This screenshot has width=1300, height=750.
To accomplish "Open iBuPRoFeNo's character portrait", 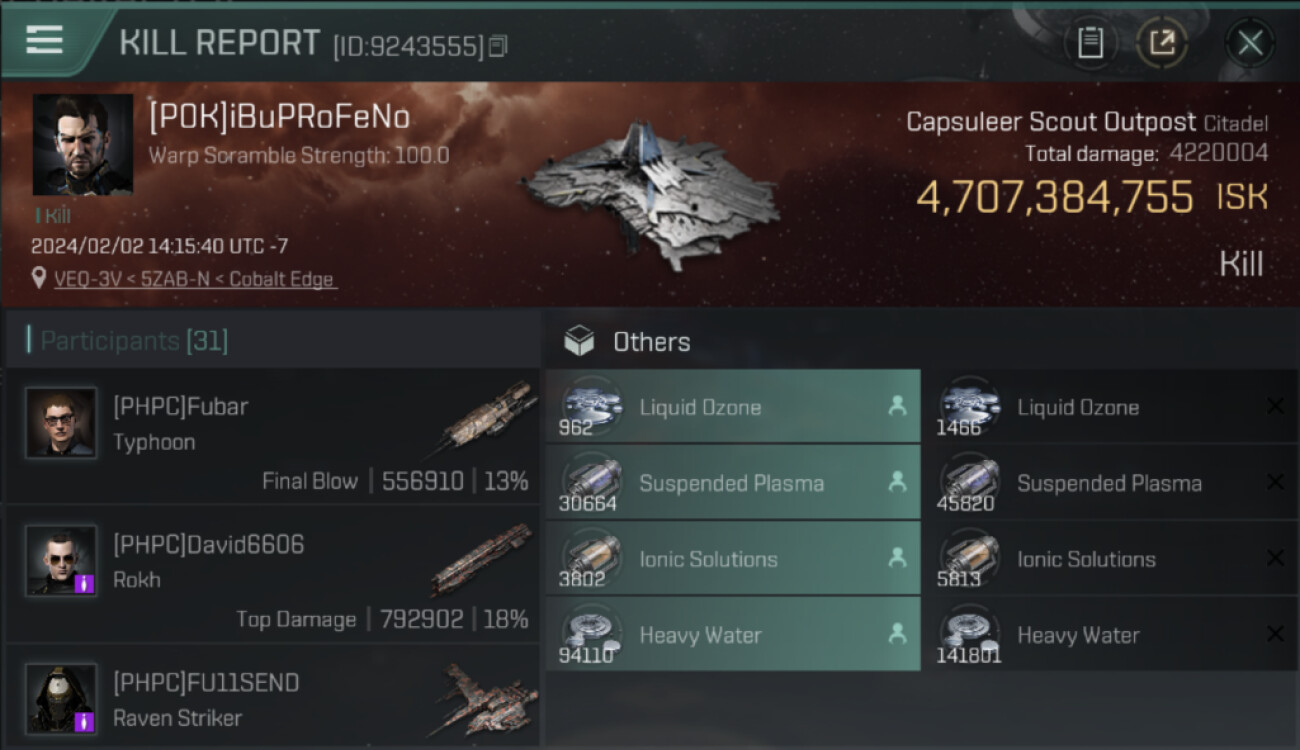I will click(83, 145).
